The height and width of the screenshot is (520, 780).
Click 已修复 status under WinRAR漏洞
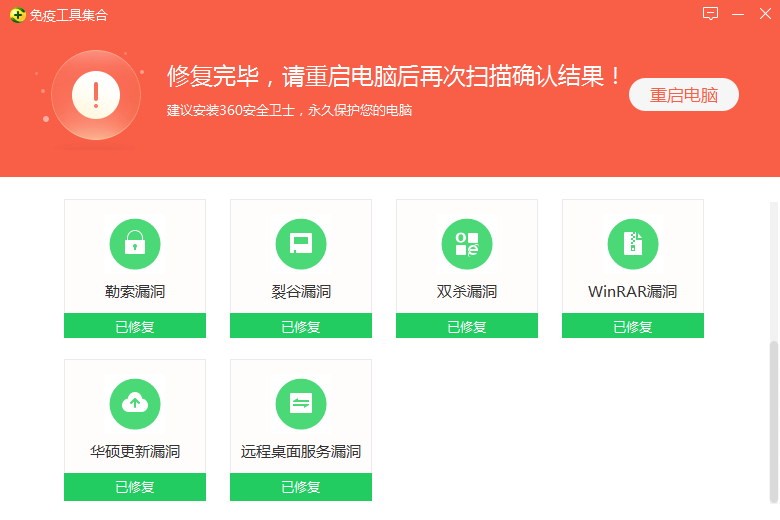(633, 326)
